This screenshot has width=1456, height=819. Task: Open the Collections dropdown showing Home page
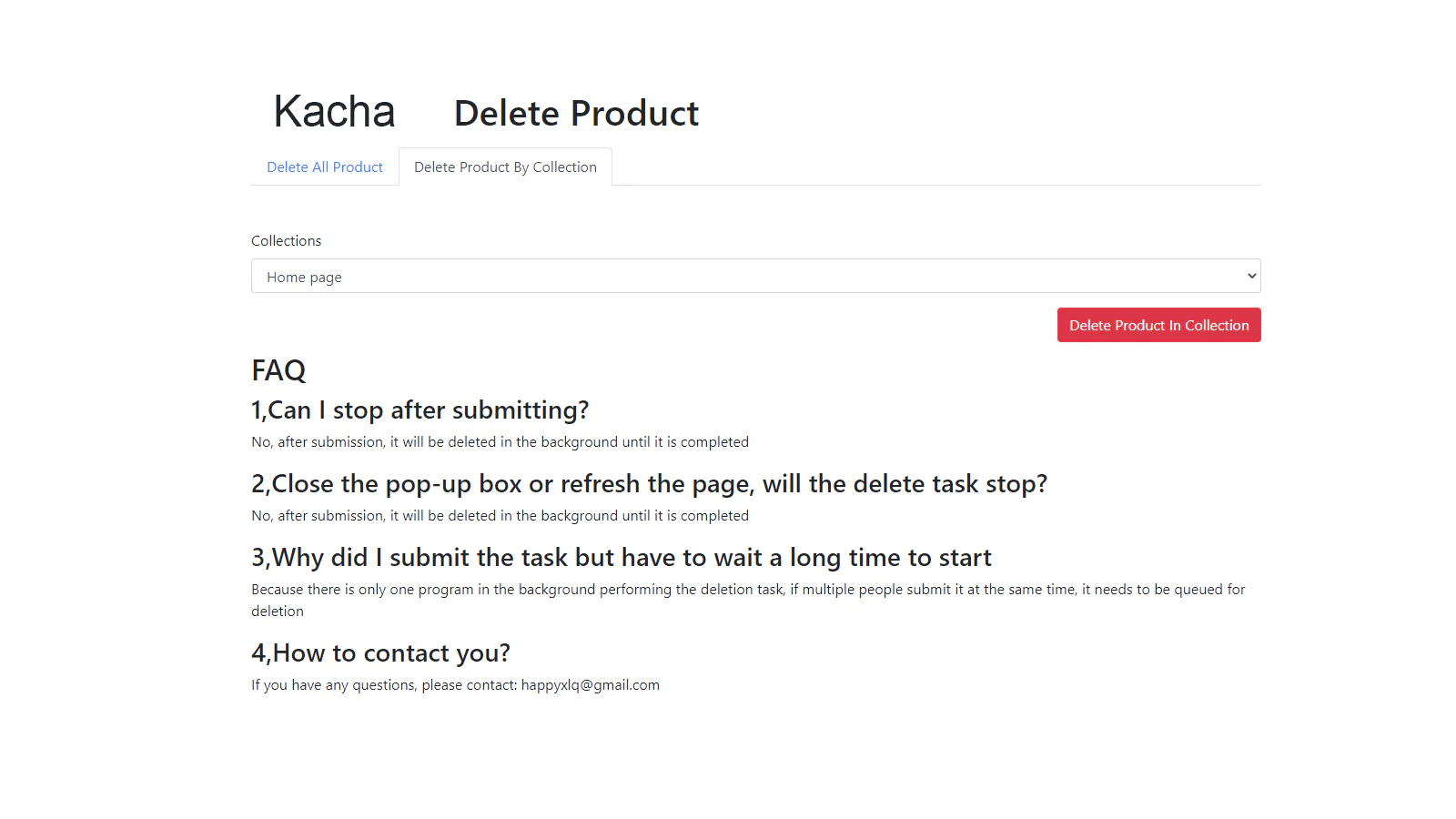(755, 276)
